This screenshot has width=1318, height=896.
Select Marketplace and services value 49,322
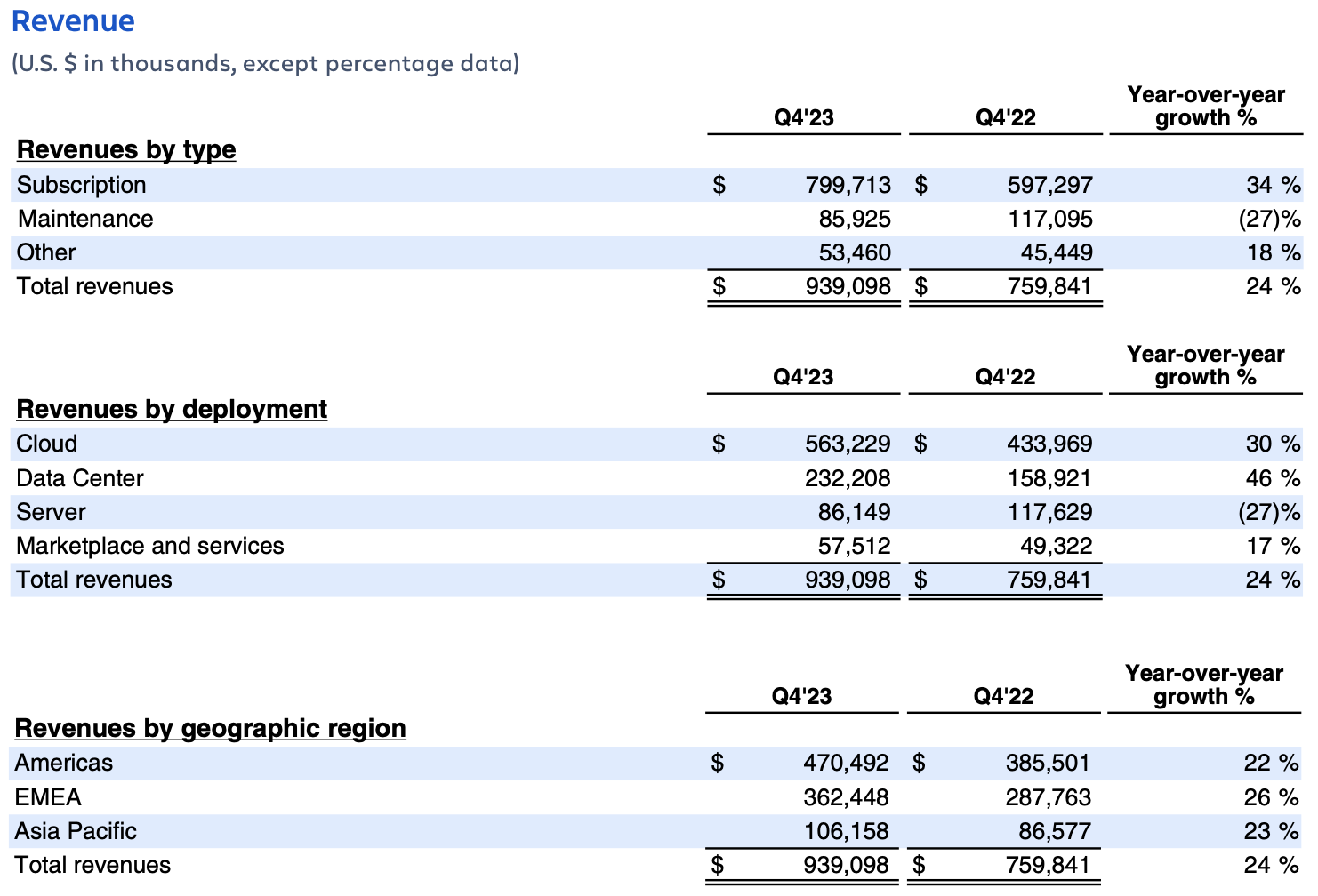(1056, 546)
